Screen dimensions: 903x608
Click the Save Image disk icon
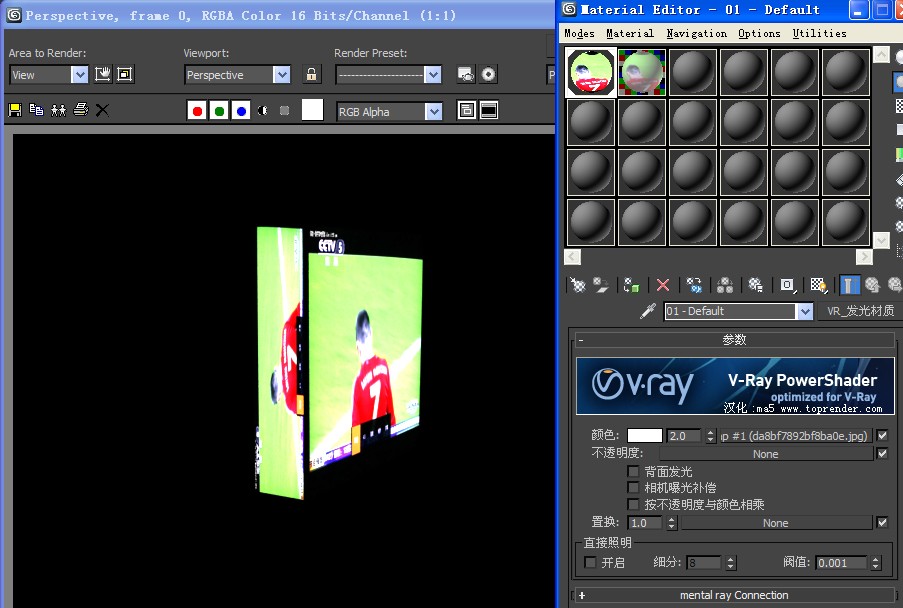point(16,110)
